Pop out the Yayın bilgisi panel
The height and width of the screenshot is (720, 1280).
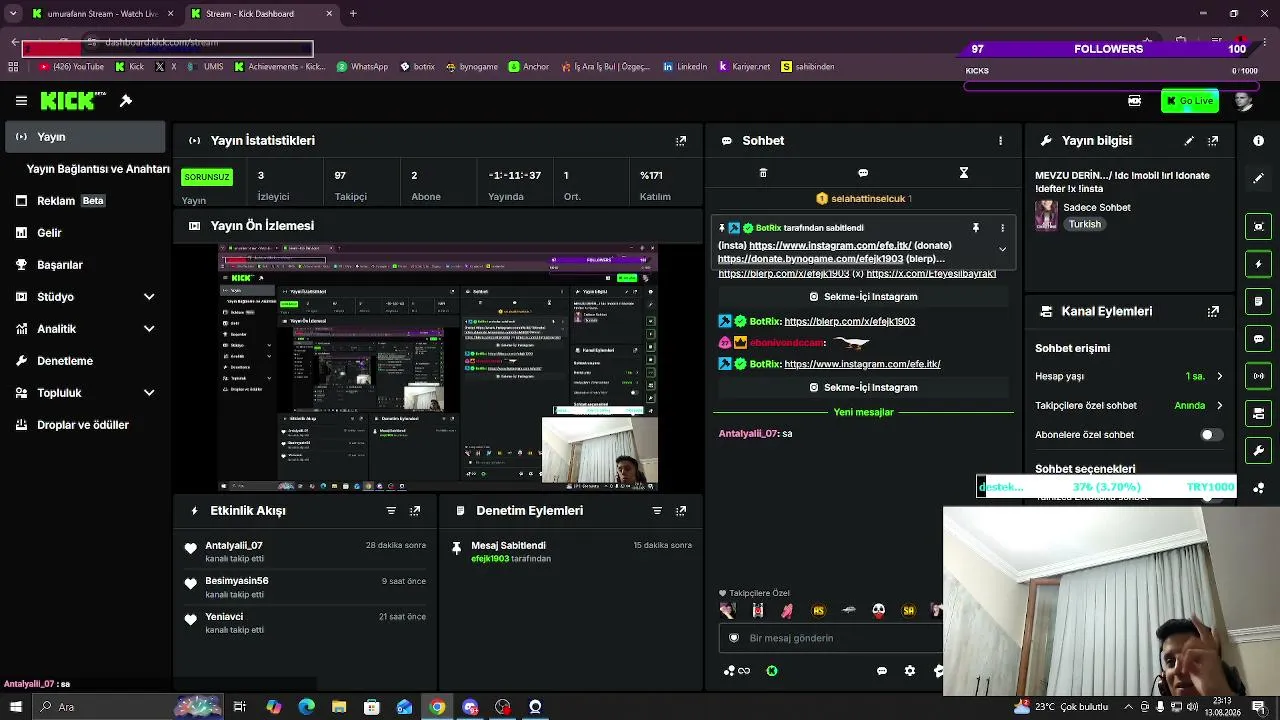1213,141
